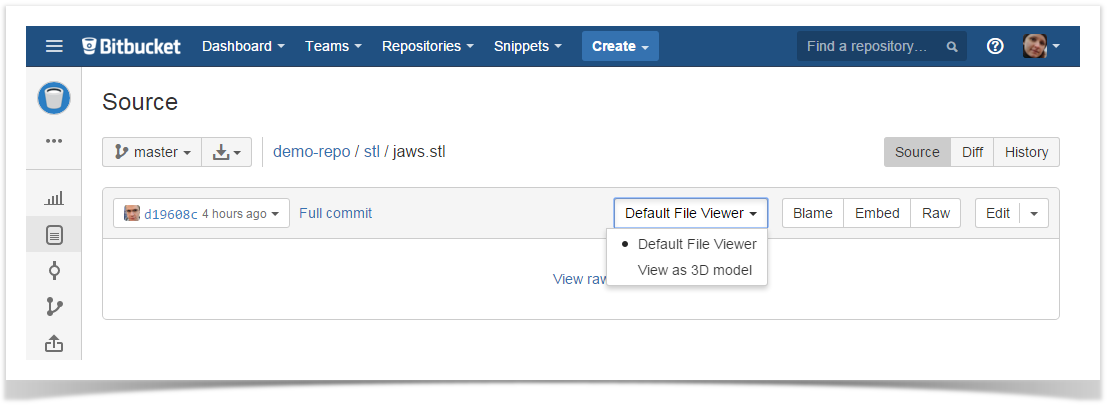Open the Commits sidebar icon
Viewport: 1114px width, 409px height.
[x=54, y=270]
